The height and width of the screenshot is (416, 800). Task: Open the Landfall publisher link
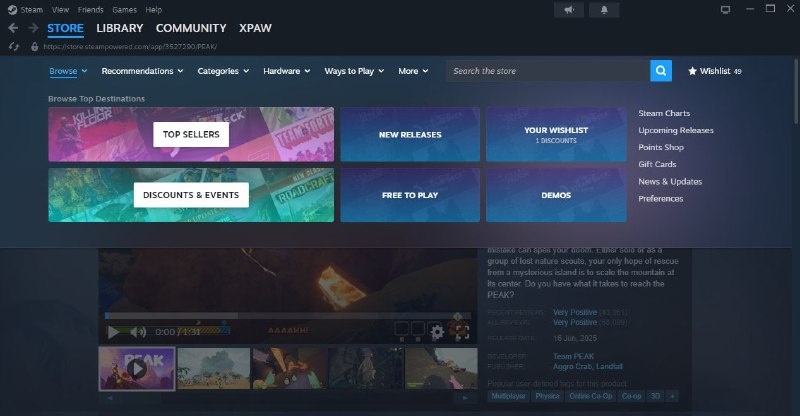[x=609, y=366]
